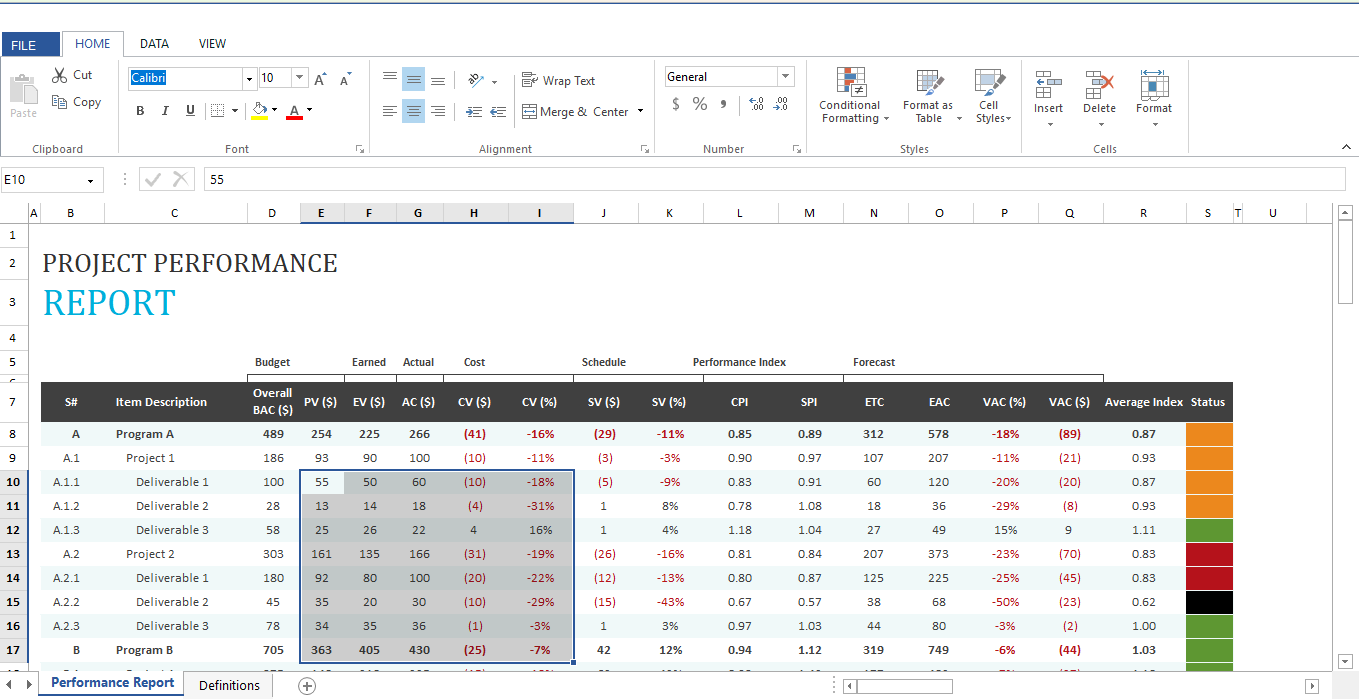Toggle Italic formatting
1359x699 pixels.
coord(165,111)
